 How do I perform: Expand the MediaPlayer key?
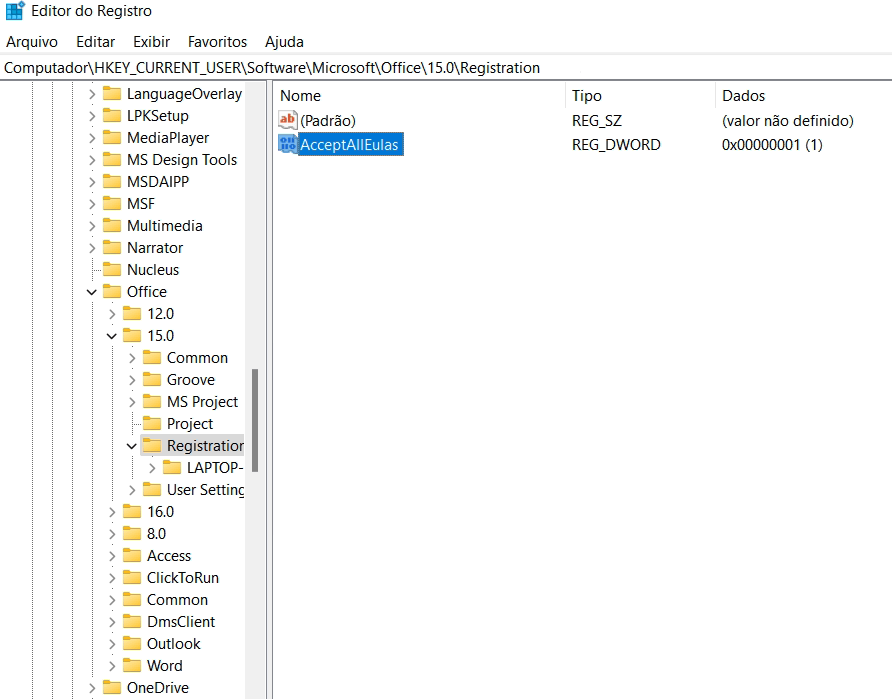pyautogui.click(x=92, y=138)
